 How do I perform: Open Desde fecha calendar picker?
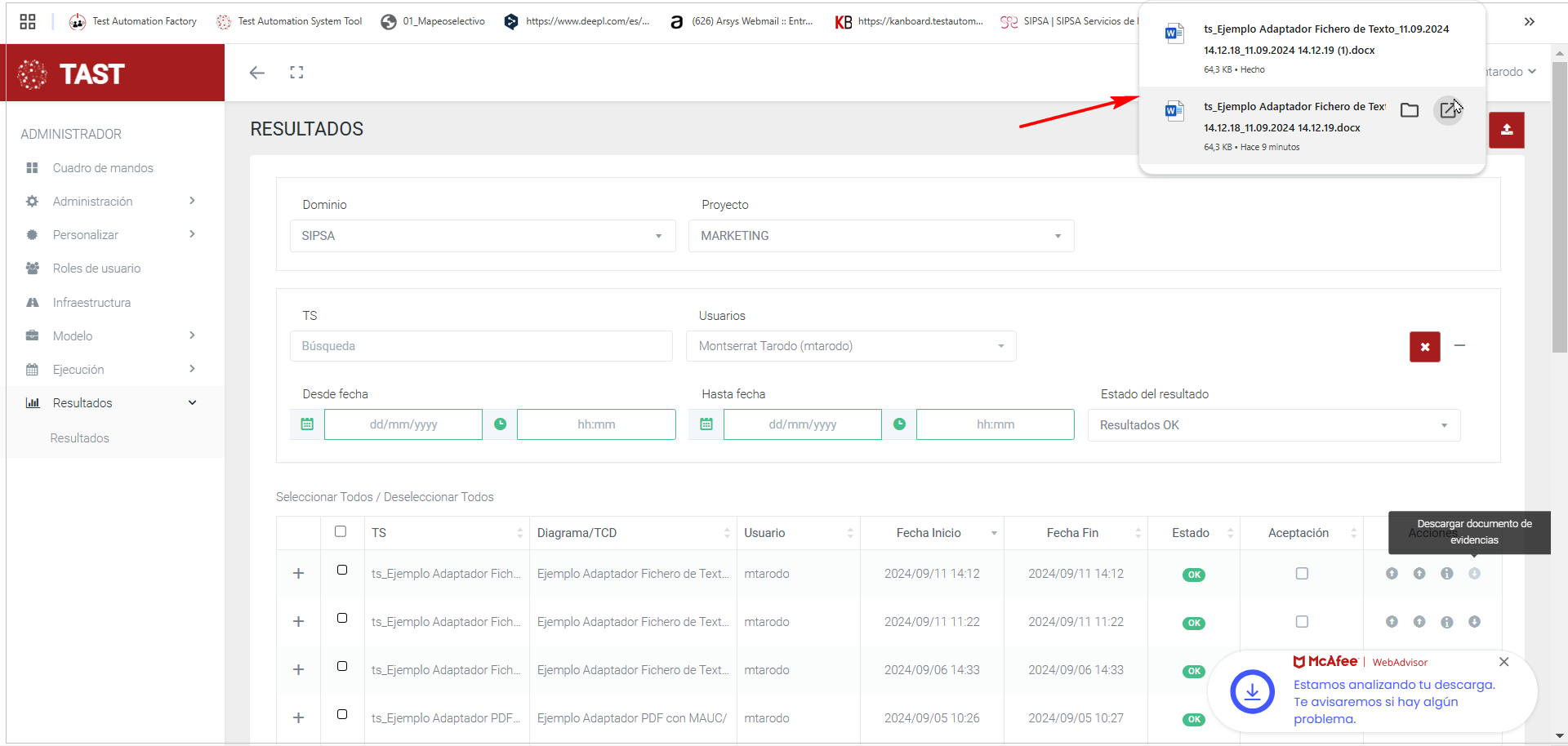point(307,424)
